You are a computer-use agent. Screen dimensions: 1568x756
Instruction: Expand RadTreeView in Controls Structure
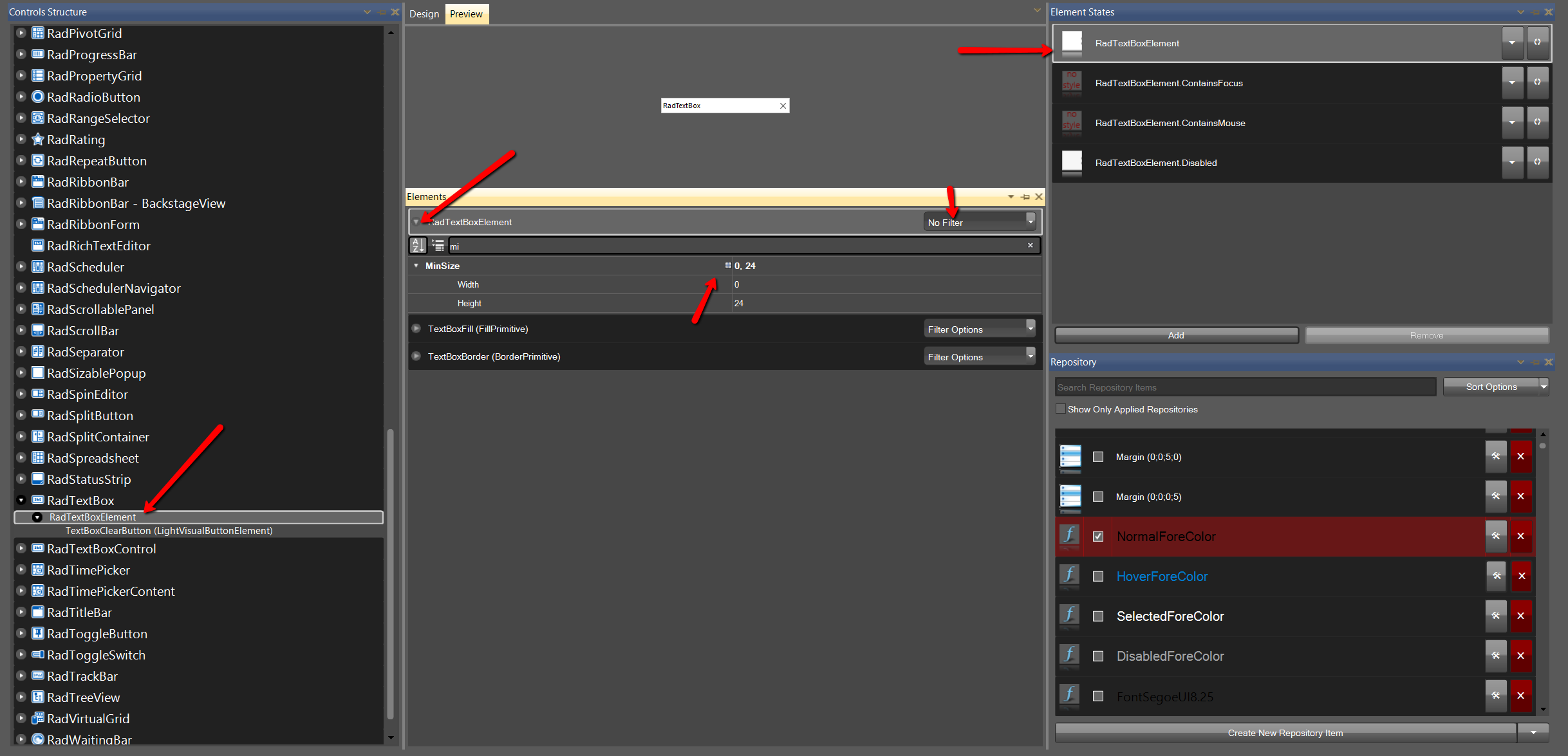[x=21, y=697]
